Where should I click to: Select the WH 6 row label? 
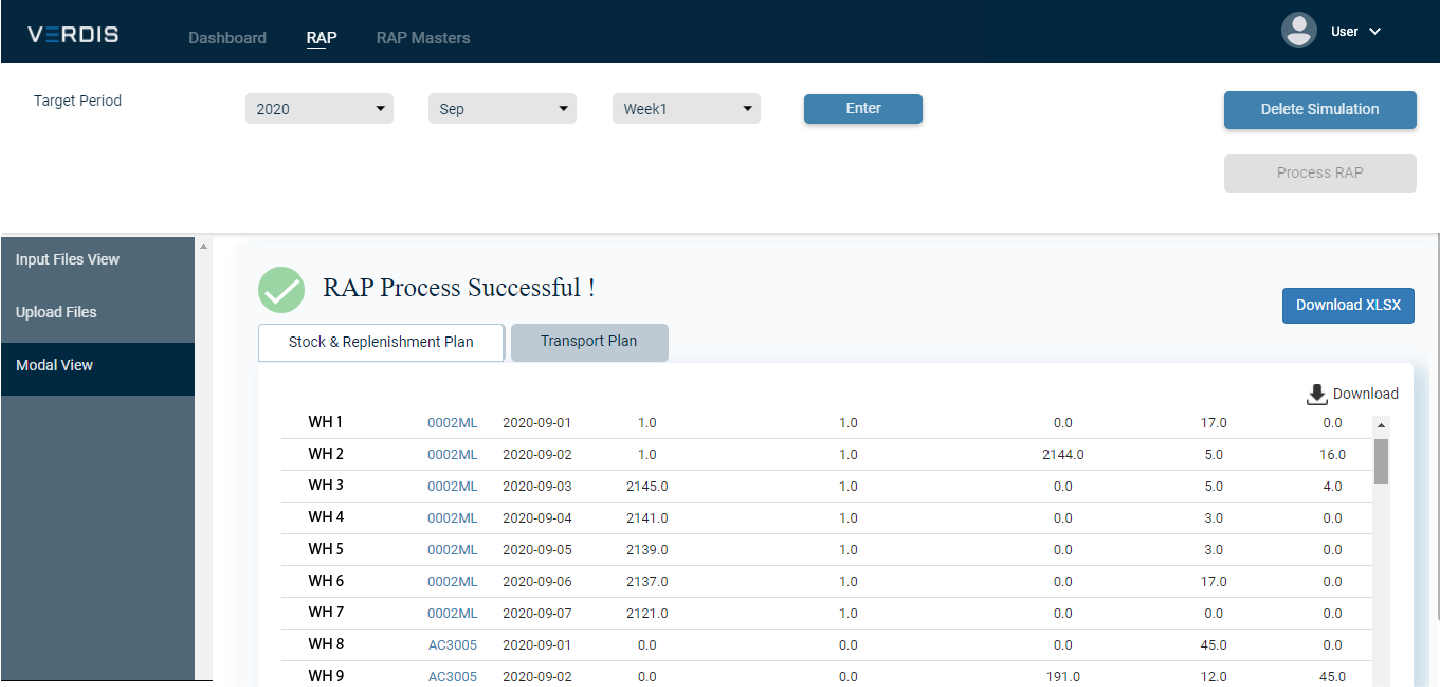[x=326, y=581]
